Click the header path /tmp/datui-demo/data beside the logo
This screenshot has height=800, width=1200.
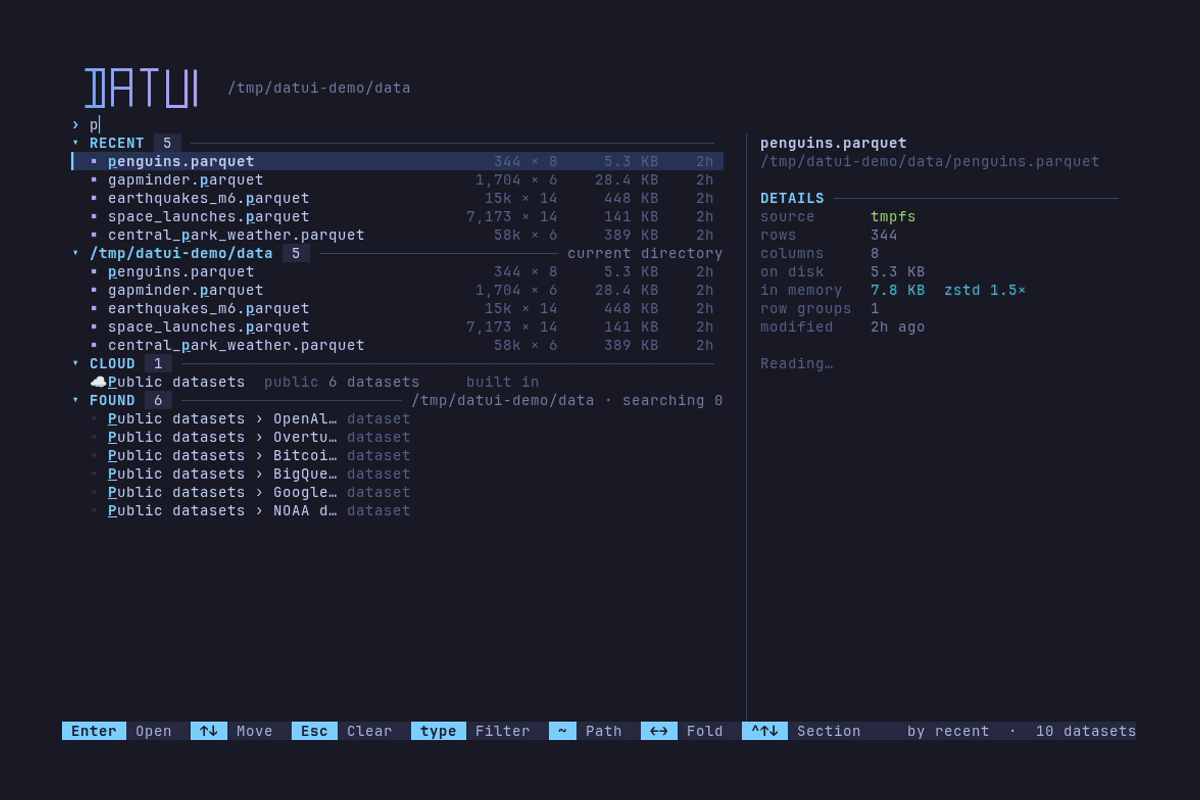(319, 88)
